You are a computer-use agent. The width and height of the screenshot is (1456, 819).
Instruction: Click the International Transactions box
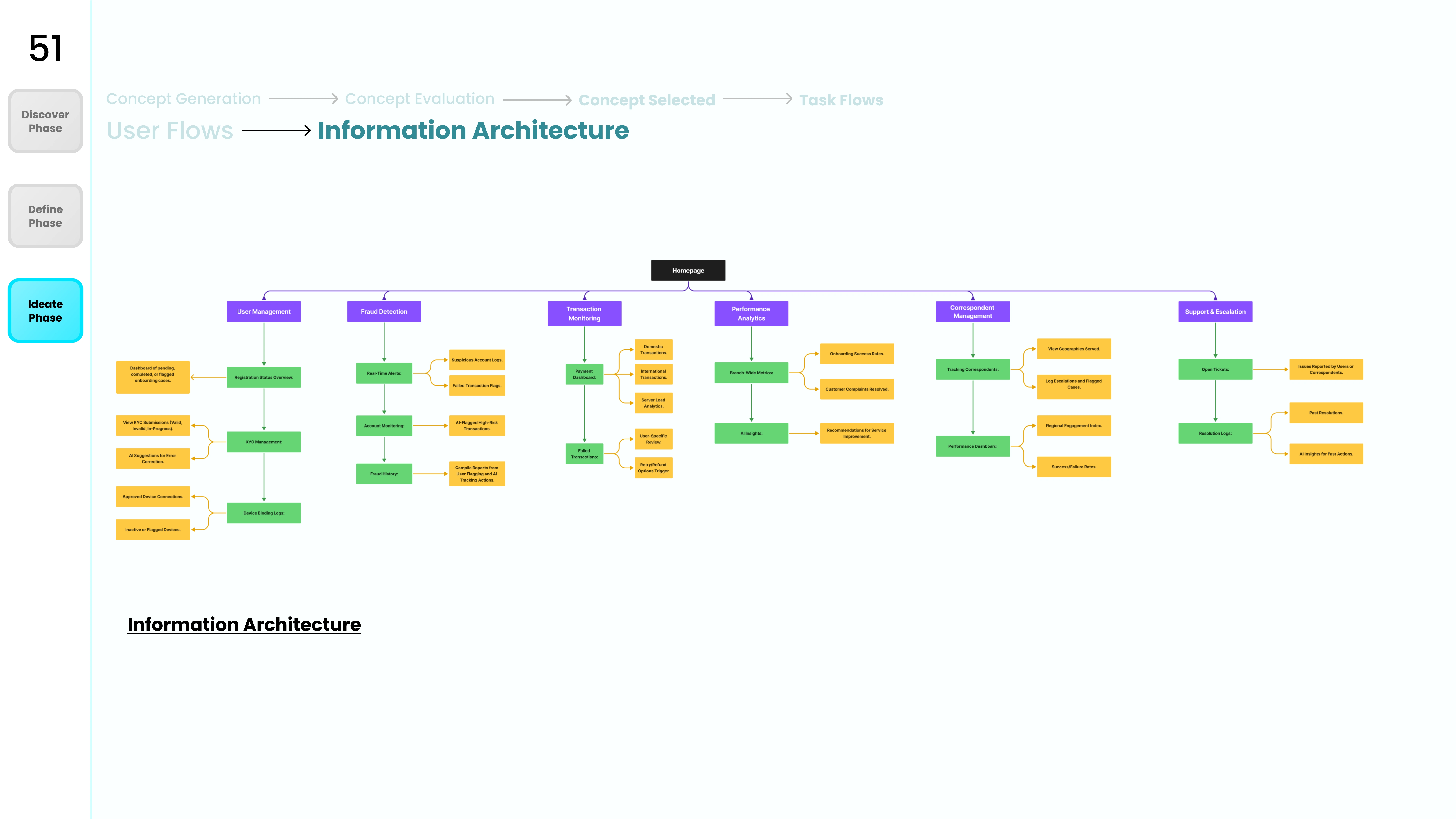[653, 374]
